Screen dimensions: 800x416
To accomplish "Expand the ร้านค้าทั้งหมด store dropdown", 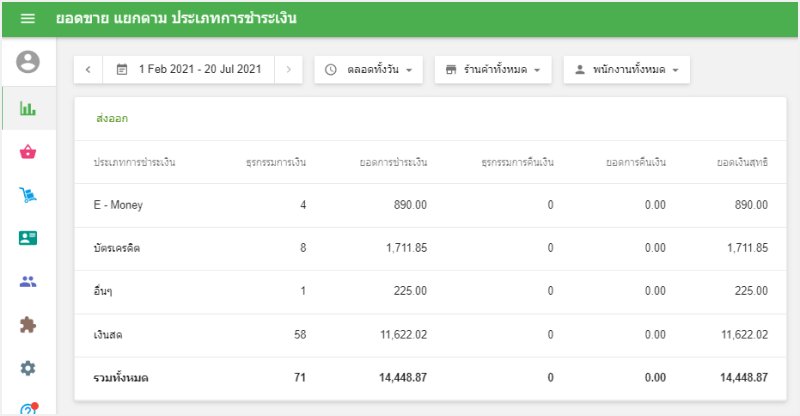I will tap(493, 69).
